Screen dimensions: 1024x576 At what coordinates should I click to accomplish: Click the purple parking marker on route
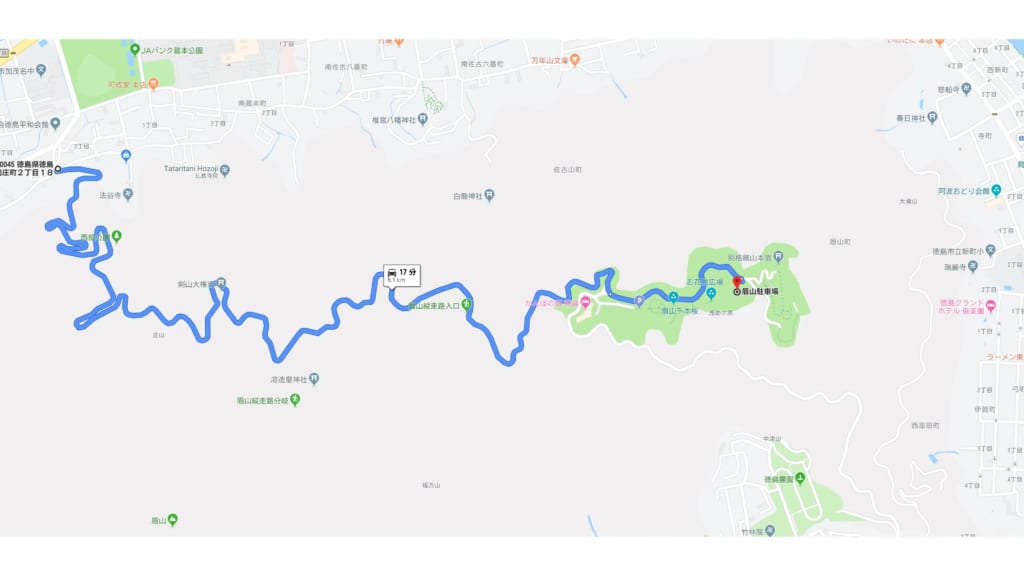639,301
